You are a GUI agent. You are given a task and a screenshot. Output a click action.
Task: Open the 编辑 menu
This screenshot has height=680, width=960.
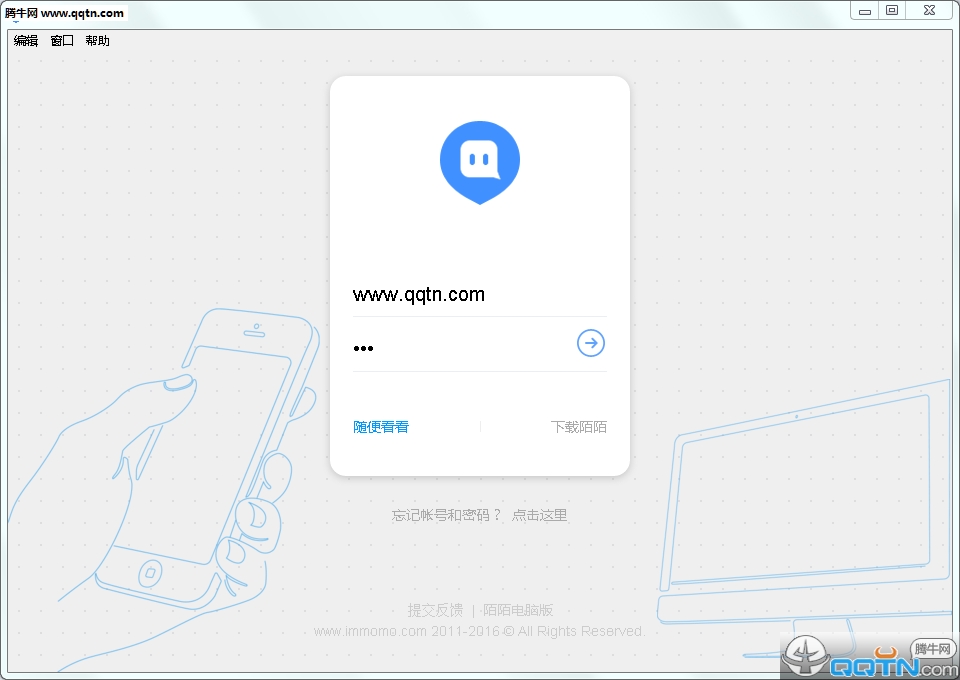[26, 41]
